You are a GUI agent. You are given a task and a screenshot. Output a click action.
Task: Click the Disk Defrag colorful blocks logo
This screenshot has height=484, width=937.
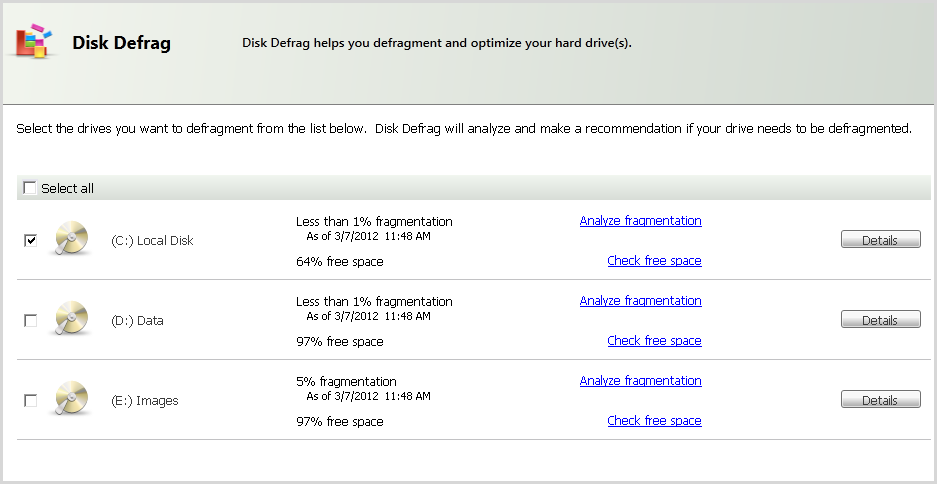pos(33,41)
